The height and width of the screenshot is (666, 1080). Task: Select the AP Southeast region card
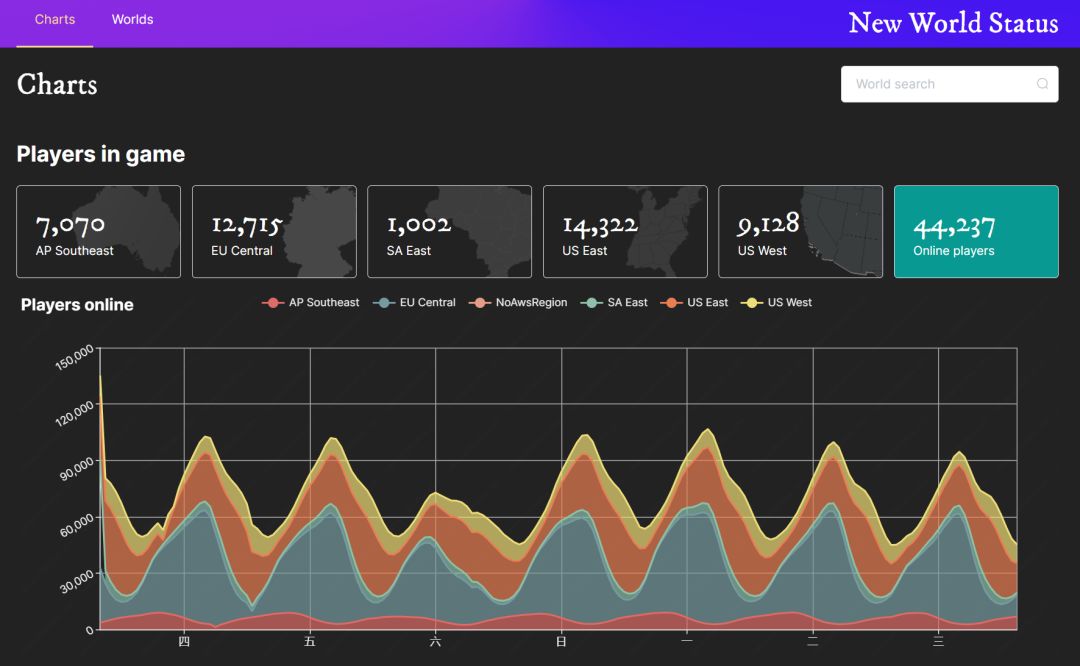(98, 231)
